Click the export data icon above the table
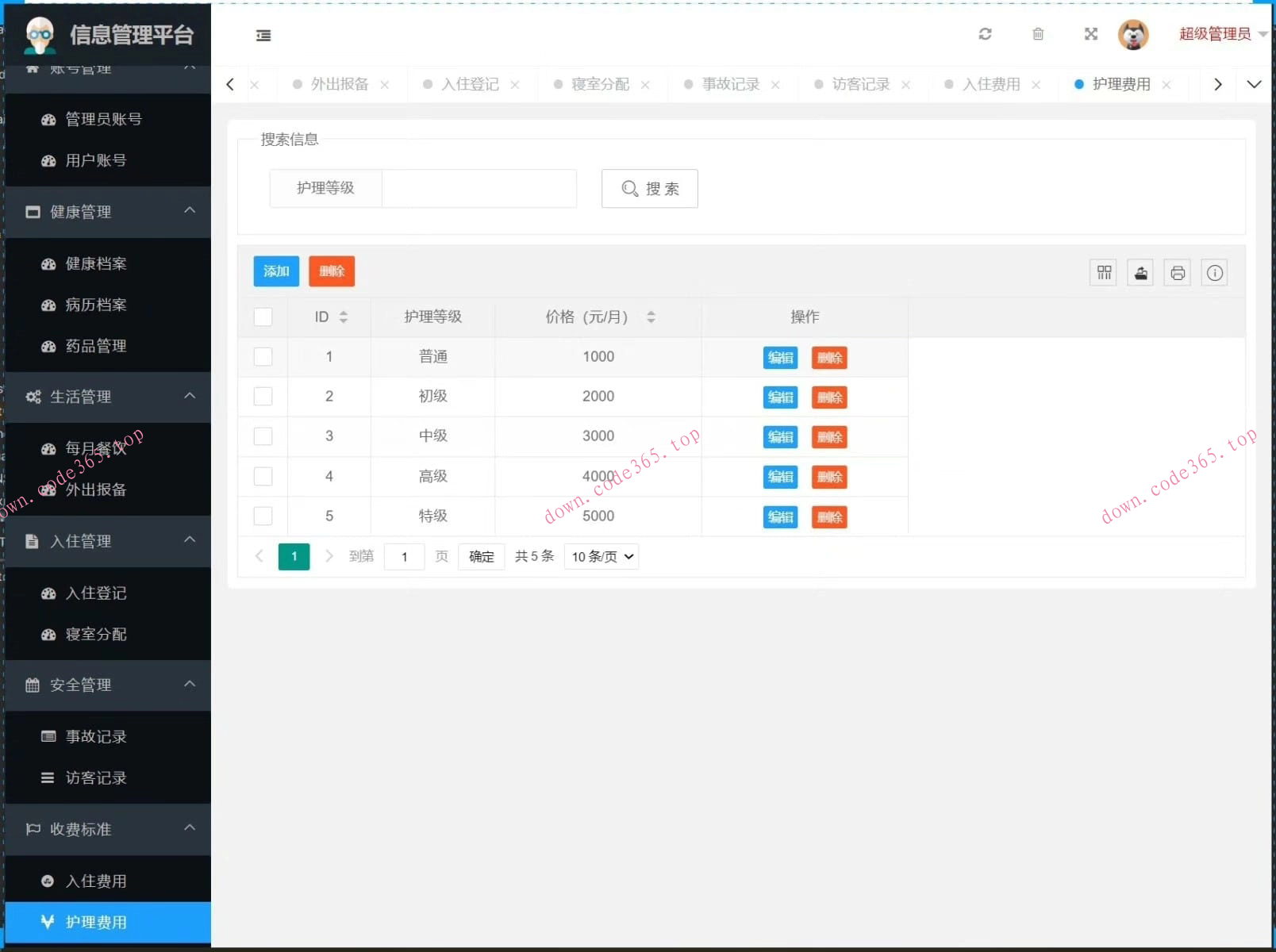 [1140, 272]
